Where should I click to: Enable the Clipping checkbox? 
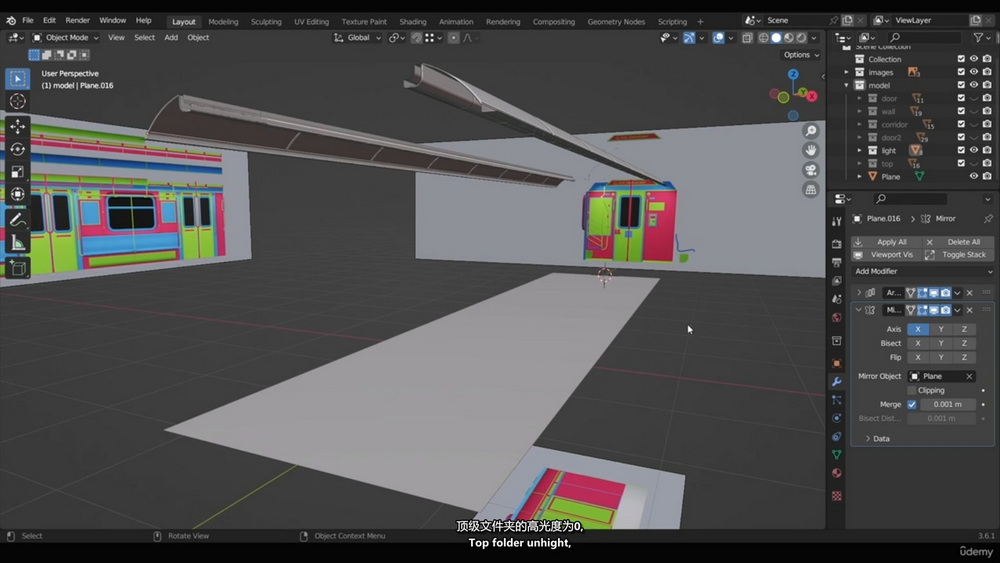tap(912, 390)
